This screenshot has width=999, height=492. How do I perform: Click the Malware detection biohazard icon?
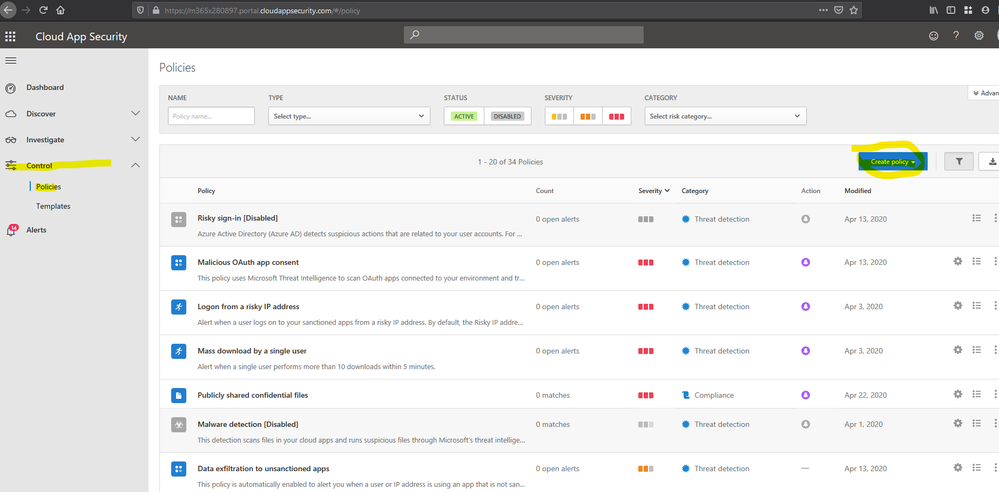tap(178, 424)
